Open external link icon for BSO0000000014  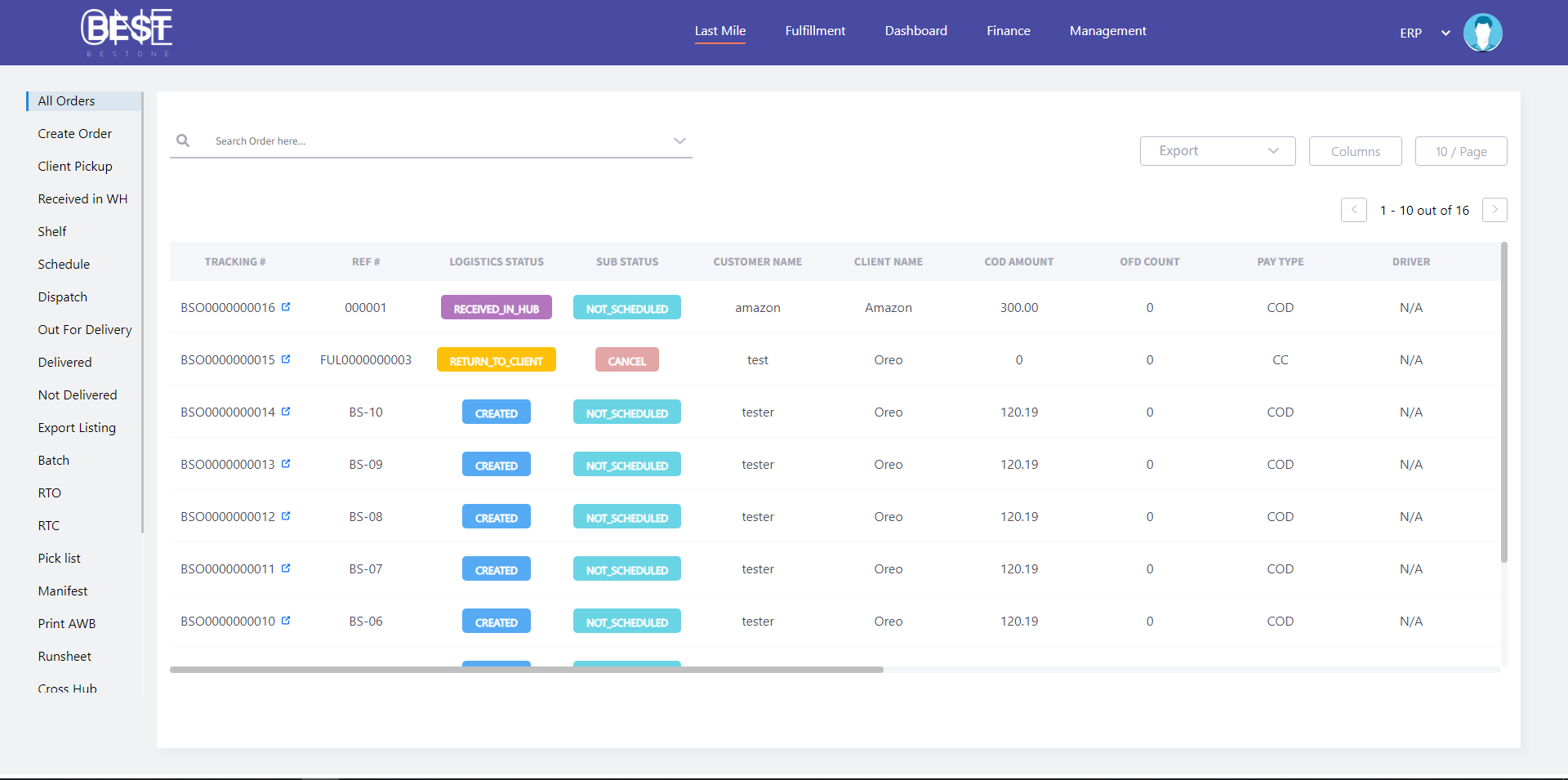[x=286, y=412]
